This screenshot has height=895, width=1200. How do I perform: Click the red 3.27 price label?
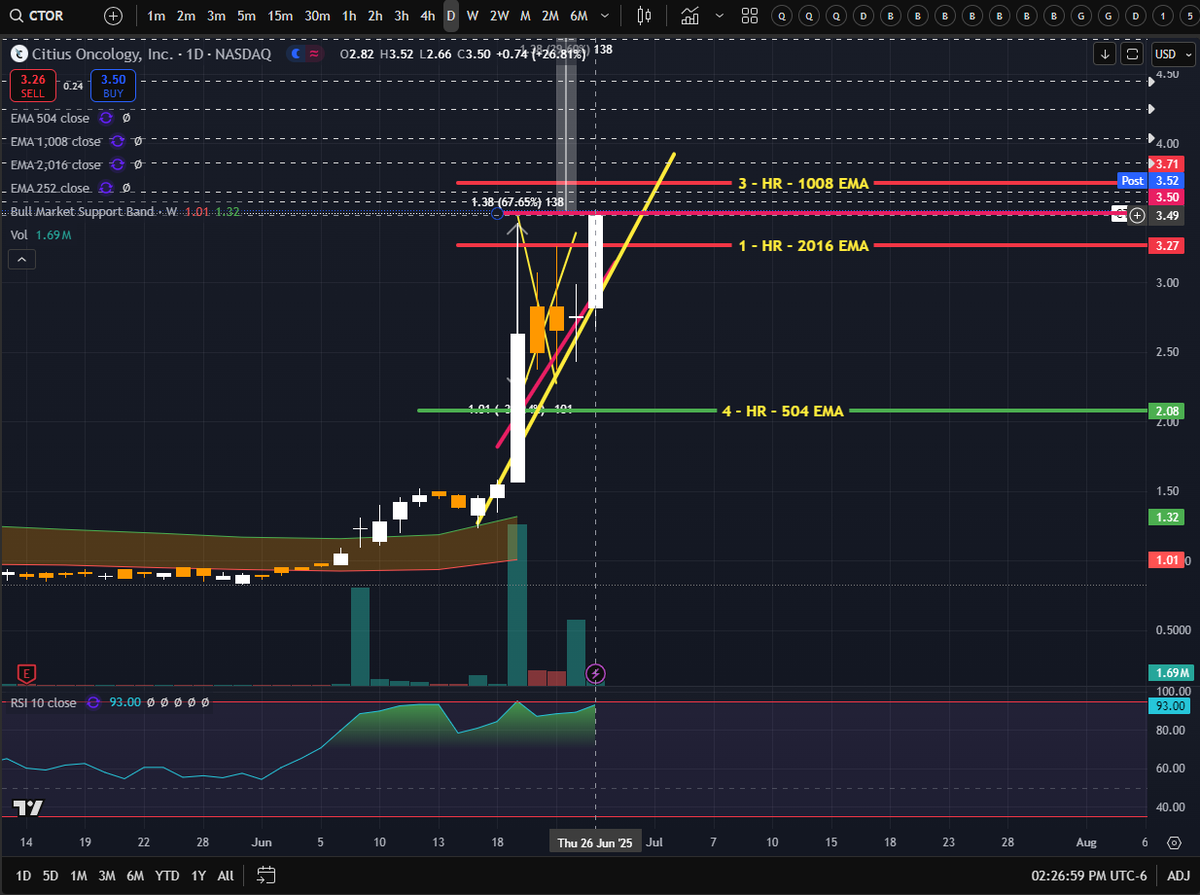click(1169, 245)
